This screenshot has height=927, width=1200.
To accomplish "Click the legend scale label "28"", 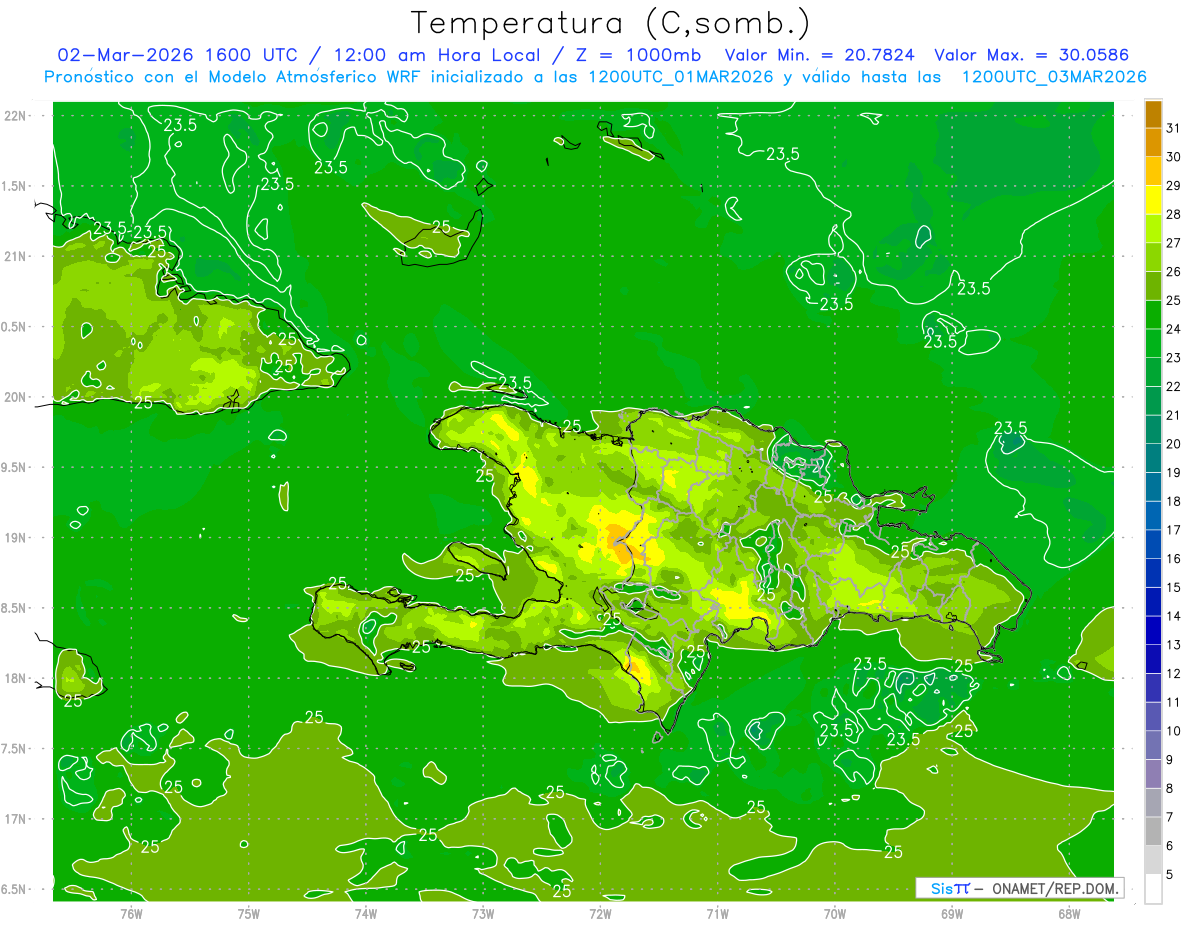I will [x=1173, y=214].
